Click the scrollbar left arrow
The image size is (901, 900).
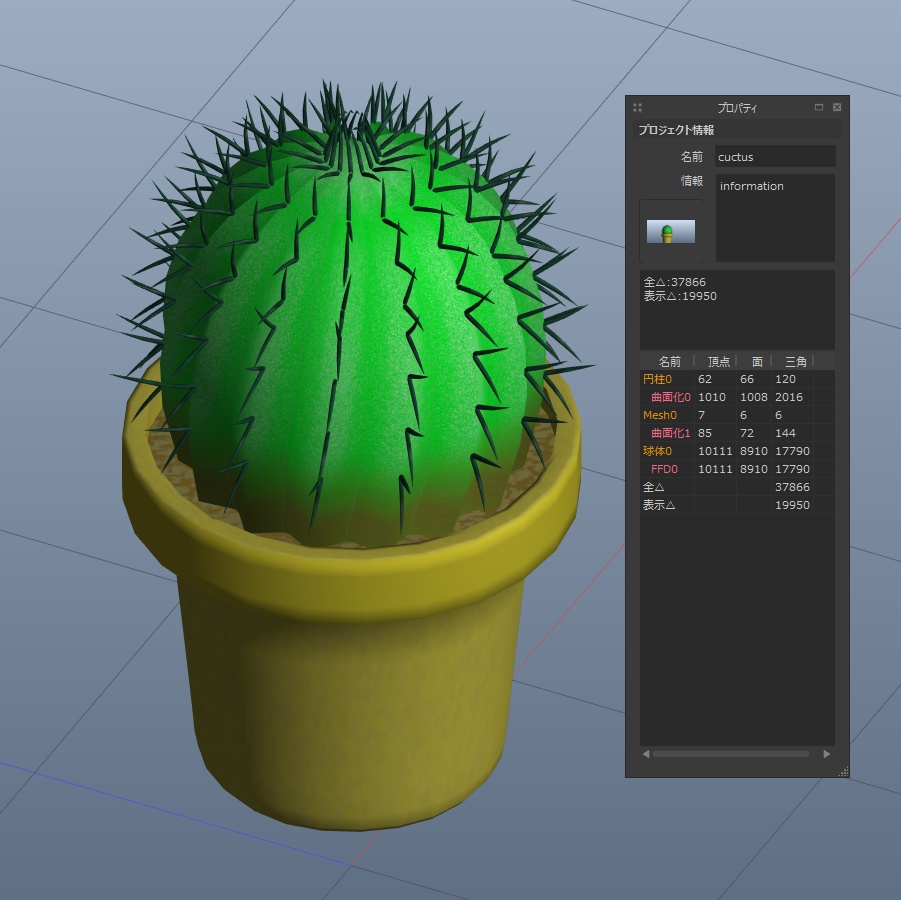click(x=644, y=754)
